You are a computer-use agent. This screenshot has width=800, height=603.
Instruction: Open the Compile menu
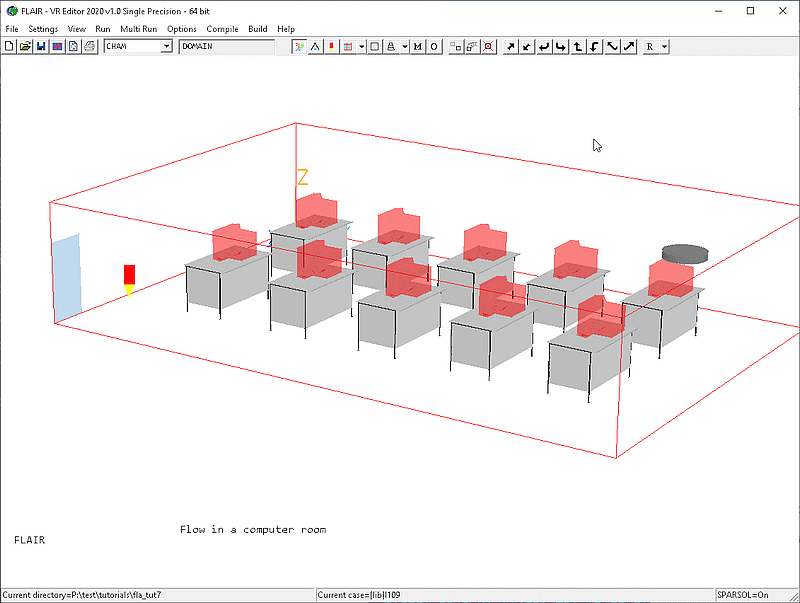pyautogui.click(x=222, y=29)
